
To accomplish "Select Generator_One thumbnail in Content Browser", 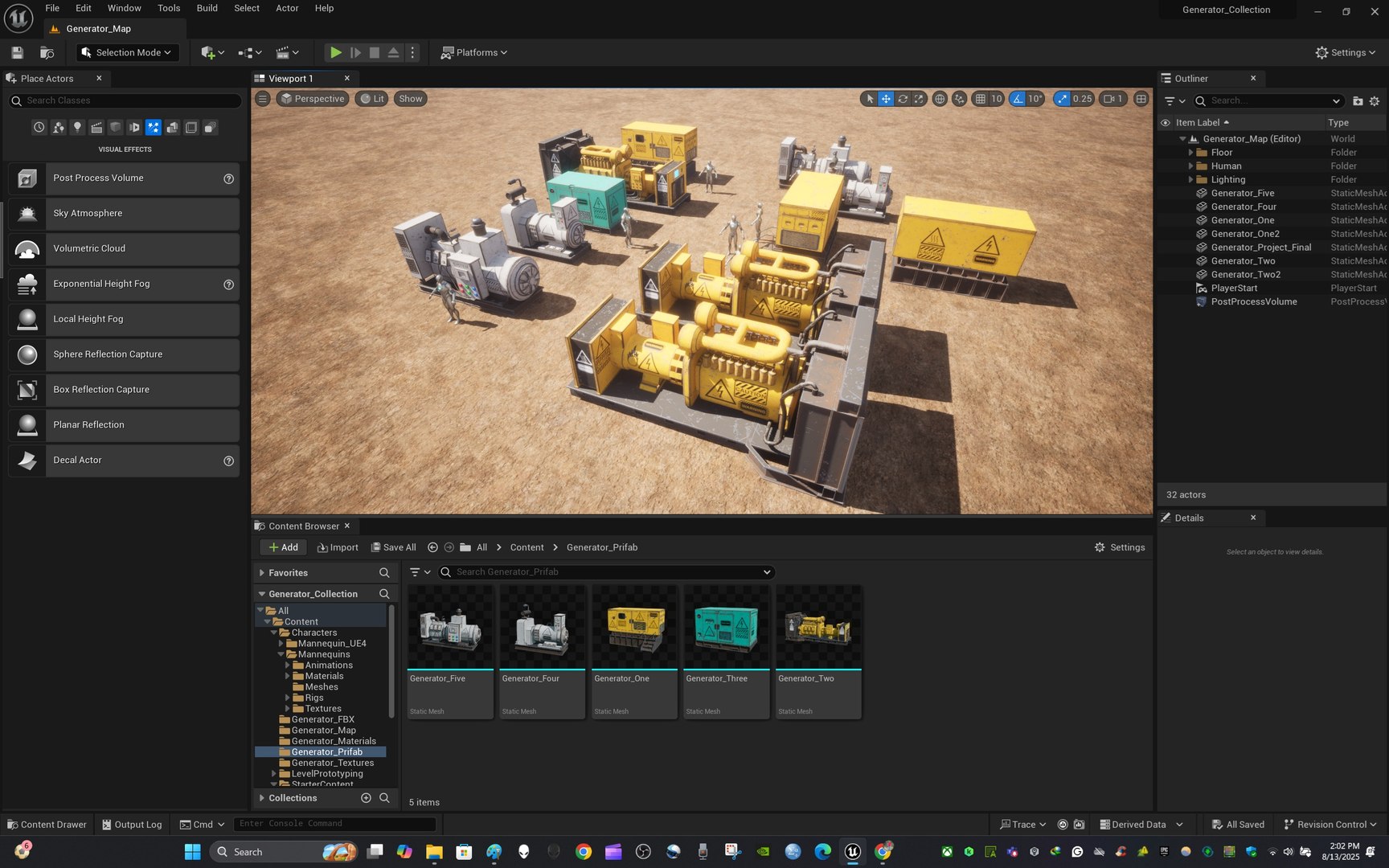I will (634, 628).
